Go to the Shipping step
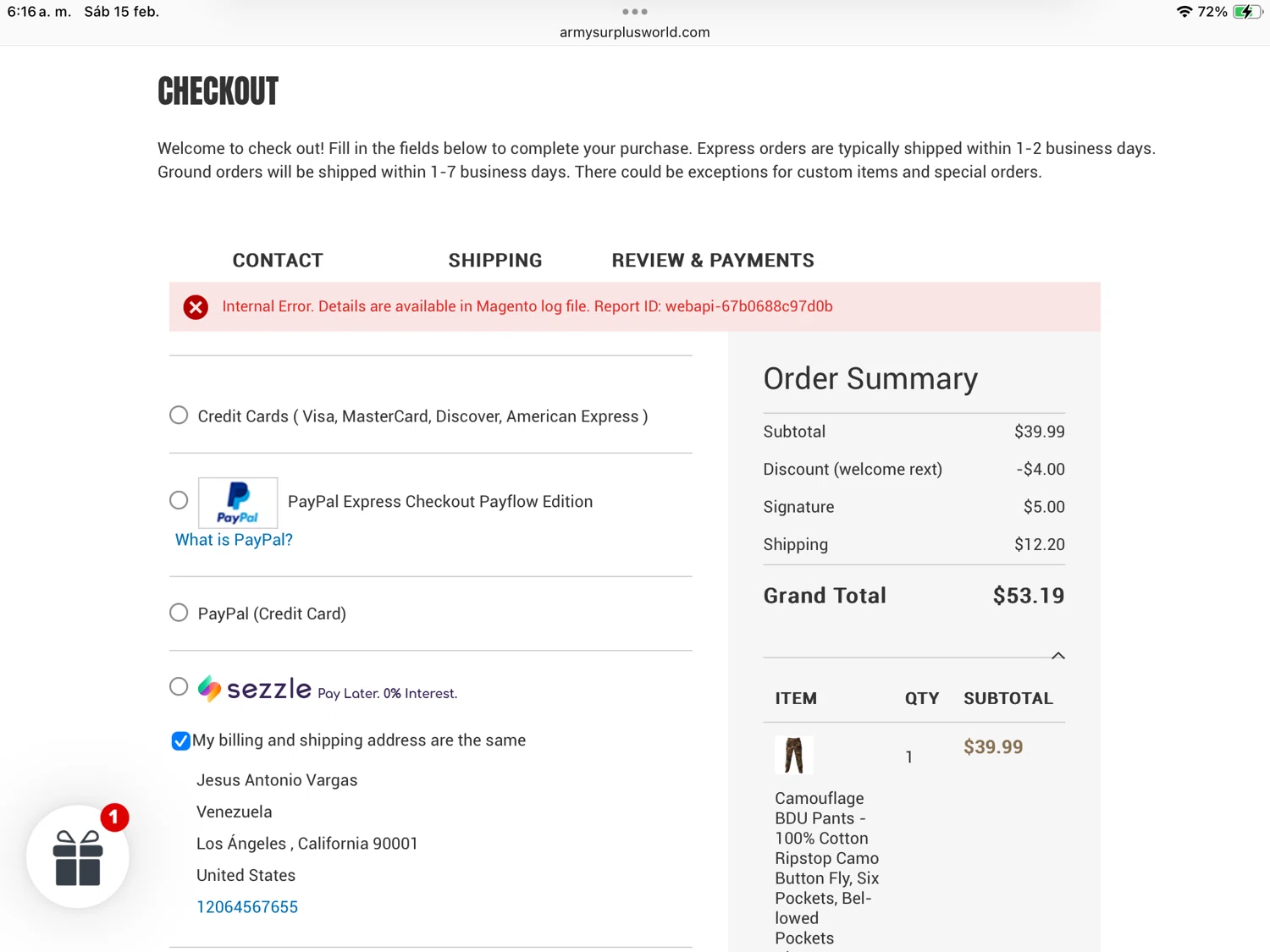Image resolution: width=1270 pixels, height=952 pixels. pyautogui.click(x=495, y=261)
